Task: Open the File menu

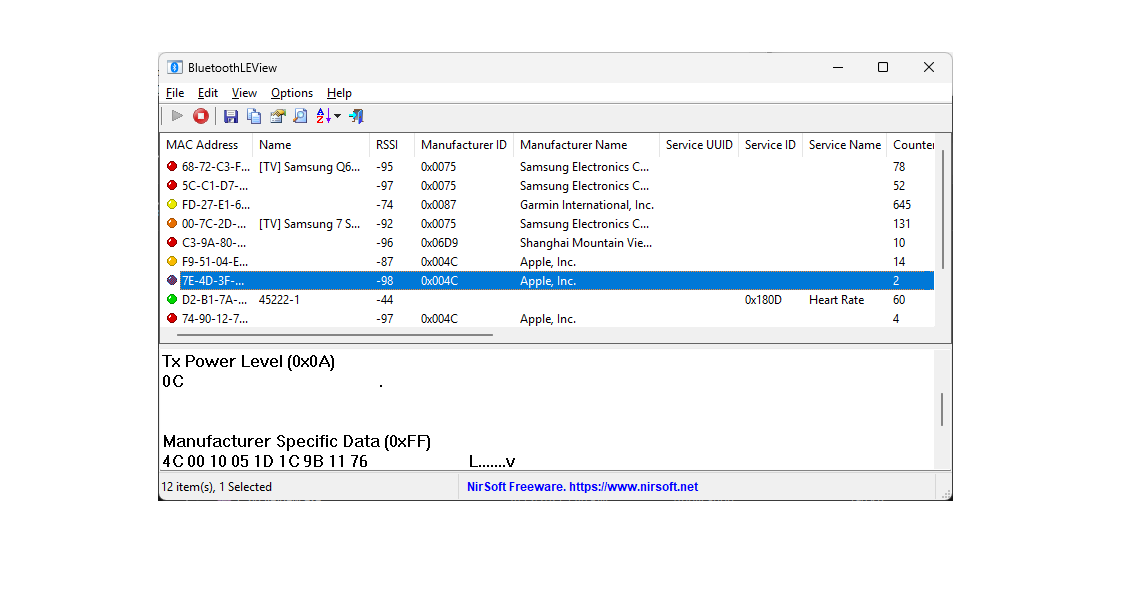Action: (175, 93)
